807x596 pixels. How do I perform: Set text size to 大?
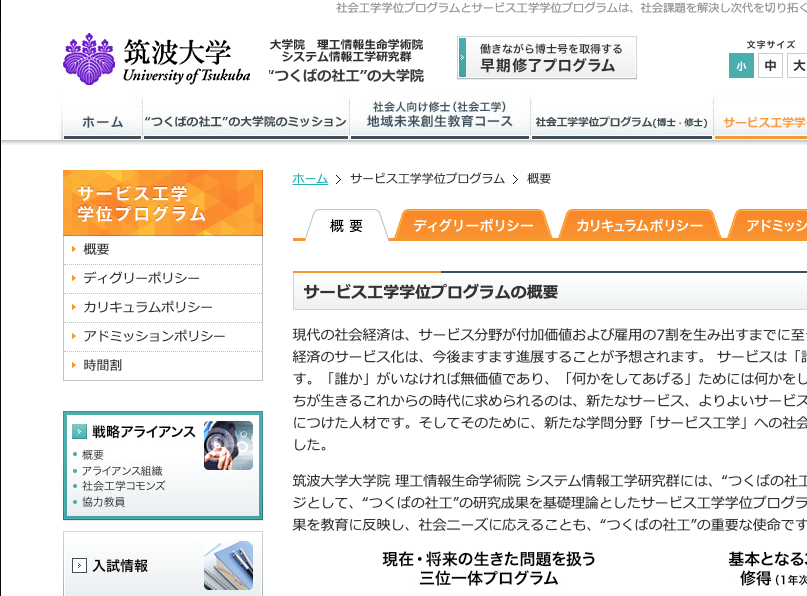[x=797, y=66]
